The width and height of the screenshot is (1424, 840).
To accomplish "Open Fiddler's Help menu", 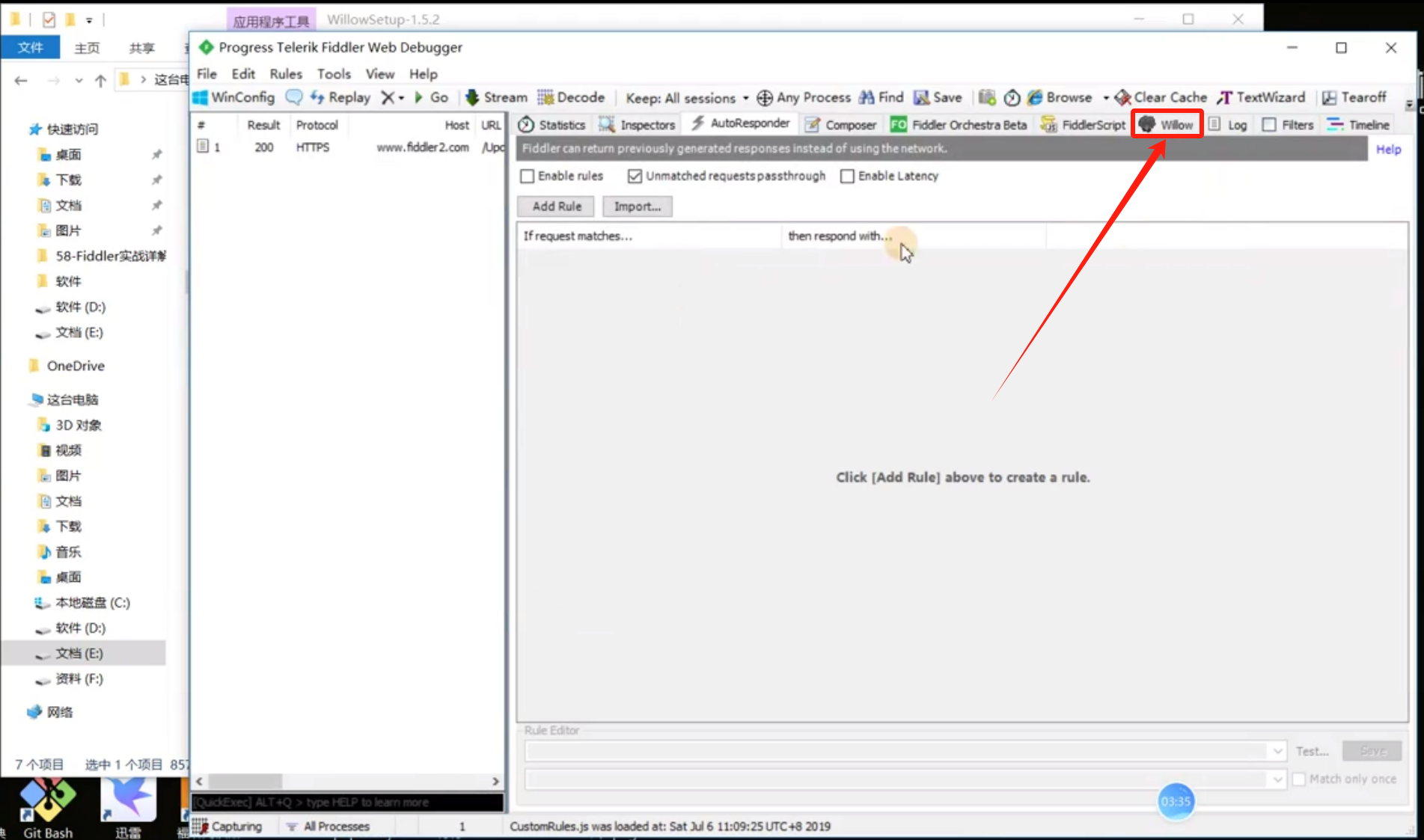I will pyautogui.click(x=424, y=74).
